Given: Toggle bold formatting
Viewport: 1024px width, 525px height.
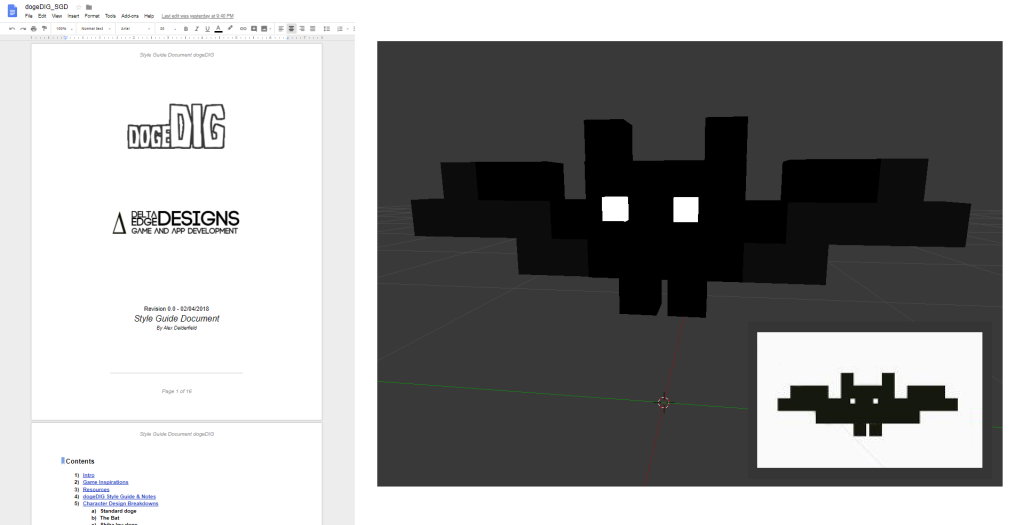Looking at the screenshot, I should (x=185, y=28).
